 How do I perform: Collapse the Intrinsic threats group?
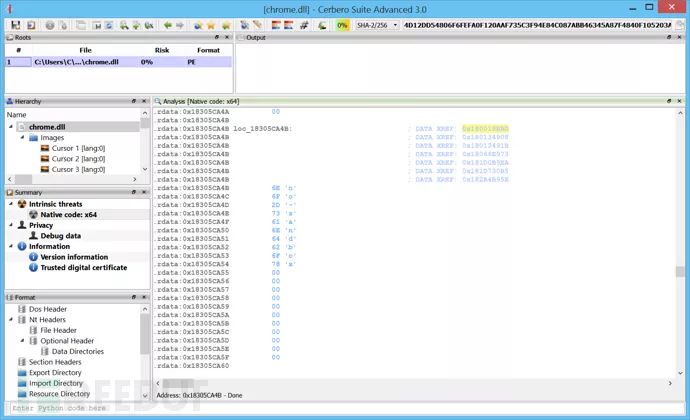11,204
